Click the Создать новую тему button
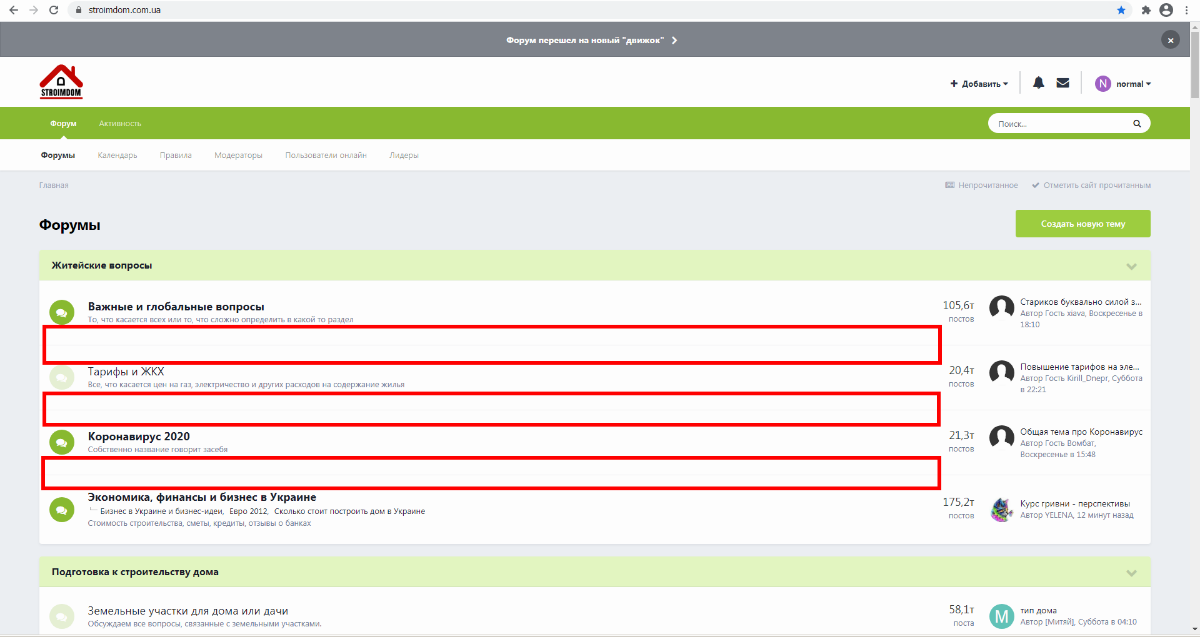This screenshot has width=1200, height=637. coord(1083,224)
